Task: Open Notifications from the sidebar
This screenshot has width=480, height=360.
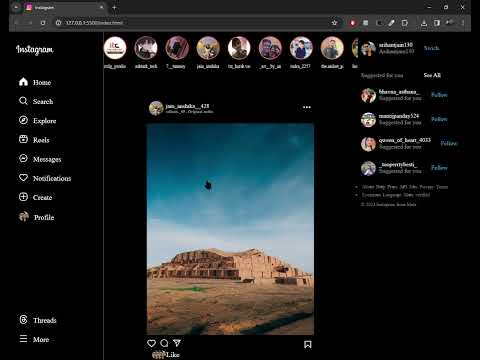Action: coord(45,178)
